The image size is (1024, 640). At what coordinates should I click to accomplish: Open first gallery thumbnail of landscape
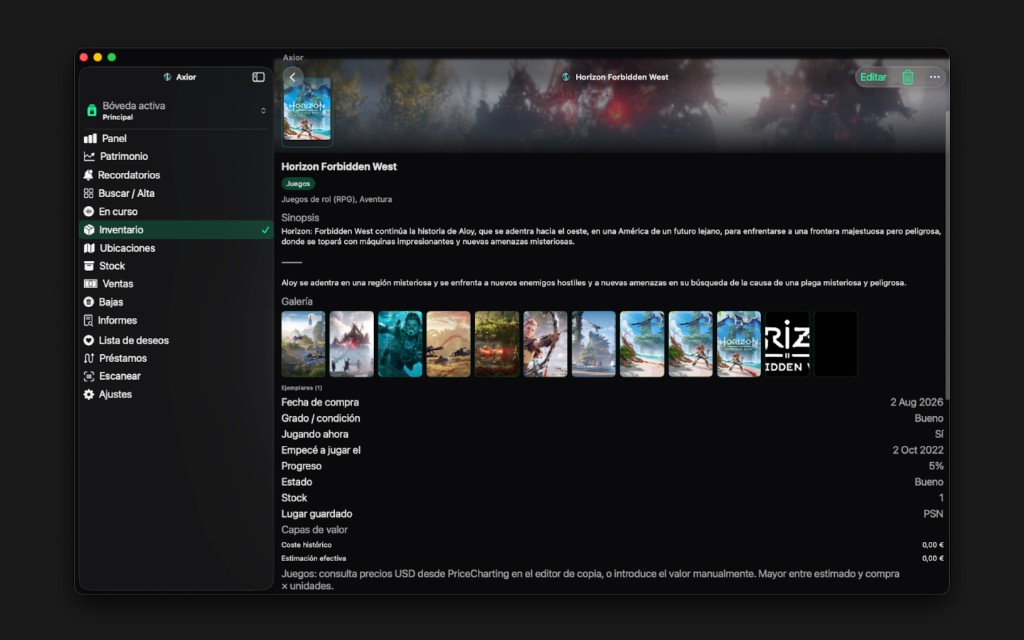pos(303,344)
